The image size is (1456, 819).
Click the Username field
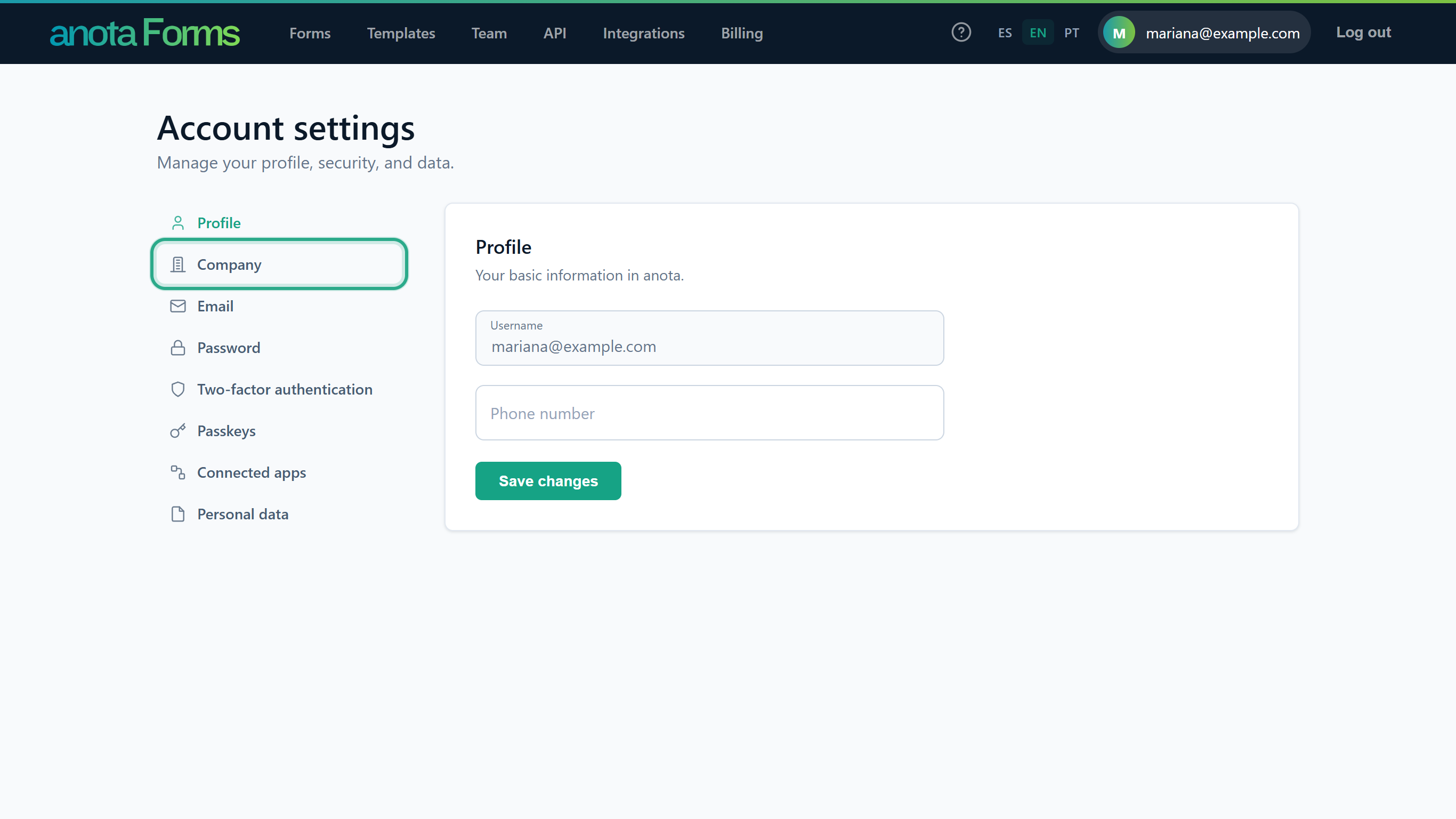(709, 338)
